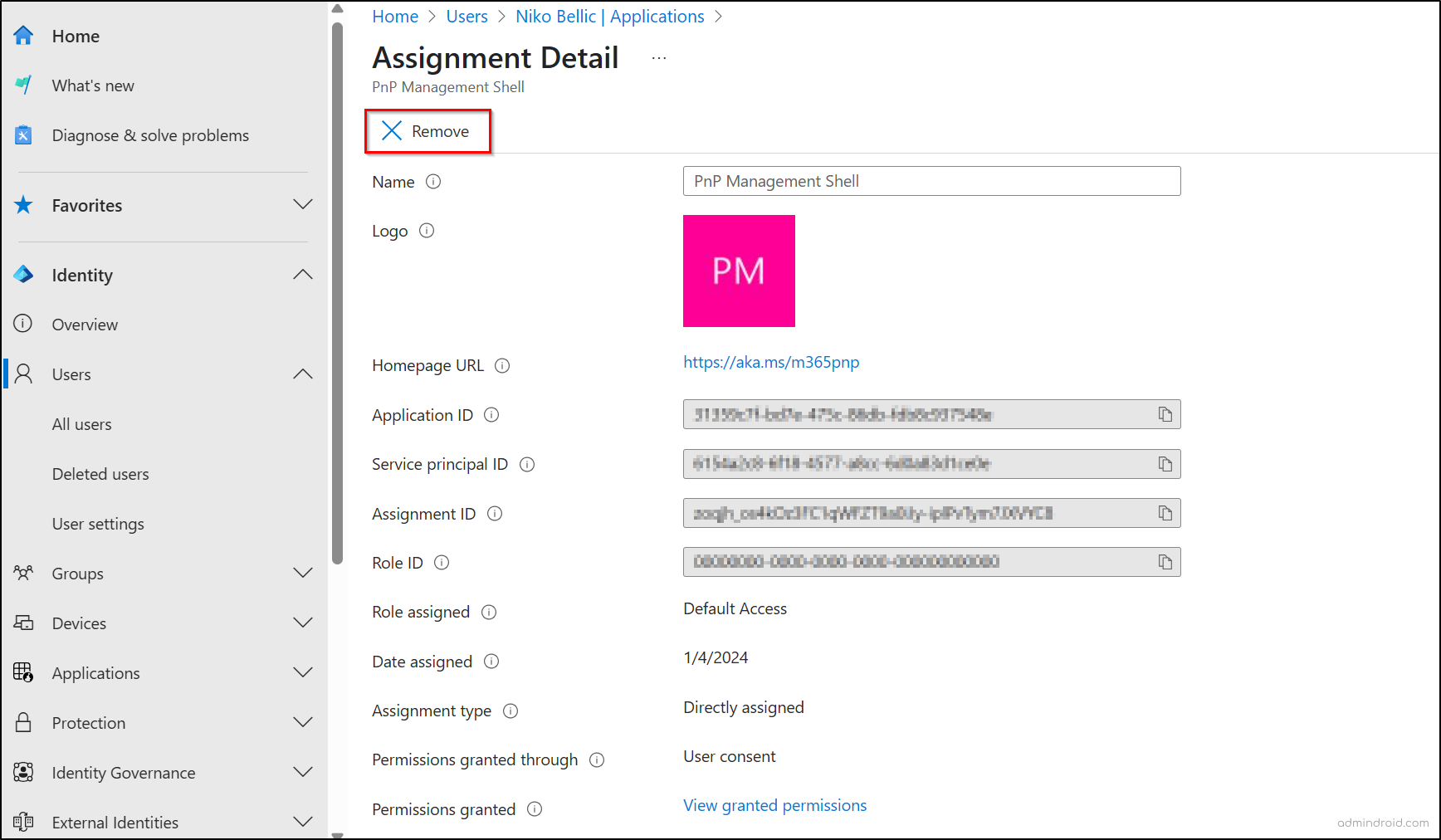The width and height of the screenshot is (1441, 840).
Task: Open the ellipsis menu beside Assignment Detail
Action: pos(658,57)
